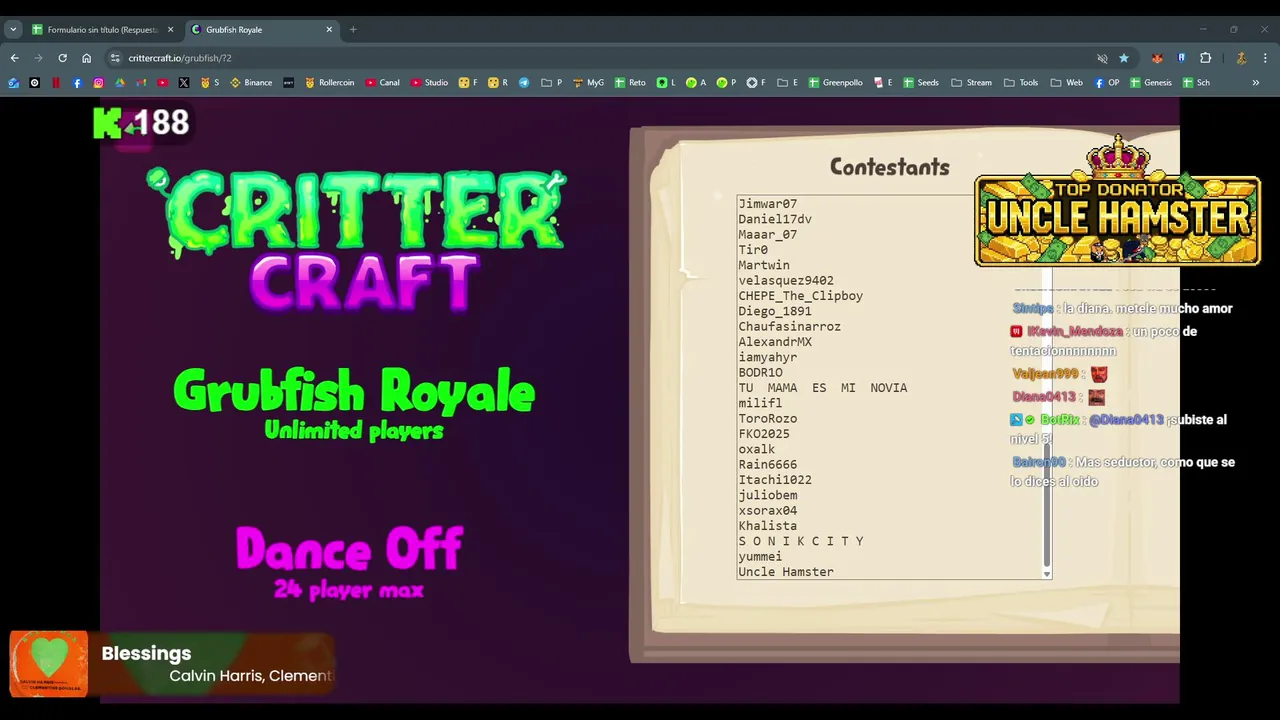The image size is (1280, 720).
Task: Open the Netflix bookmark icon
Action: pyautogui.click(x=56, y=83)
